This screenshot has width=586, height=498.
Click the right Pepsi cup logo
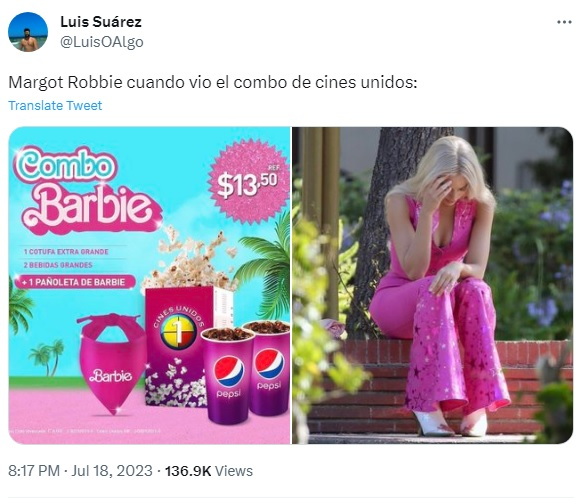point(269,364)
